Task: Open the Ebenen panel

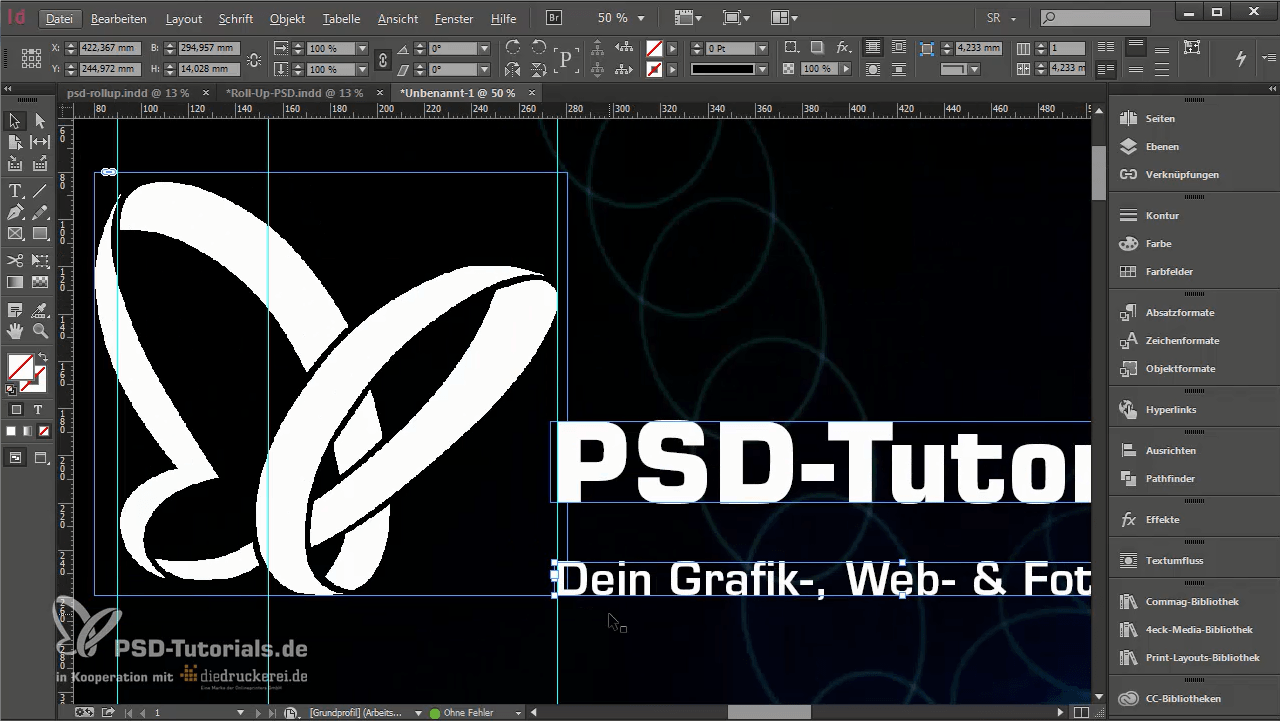Action: click(1161, 146)
